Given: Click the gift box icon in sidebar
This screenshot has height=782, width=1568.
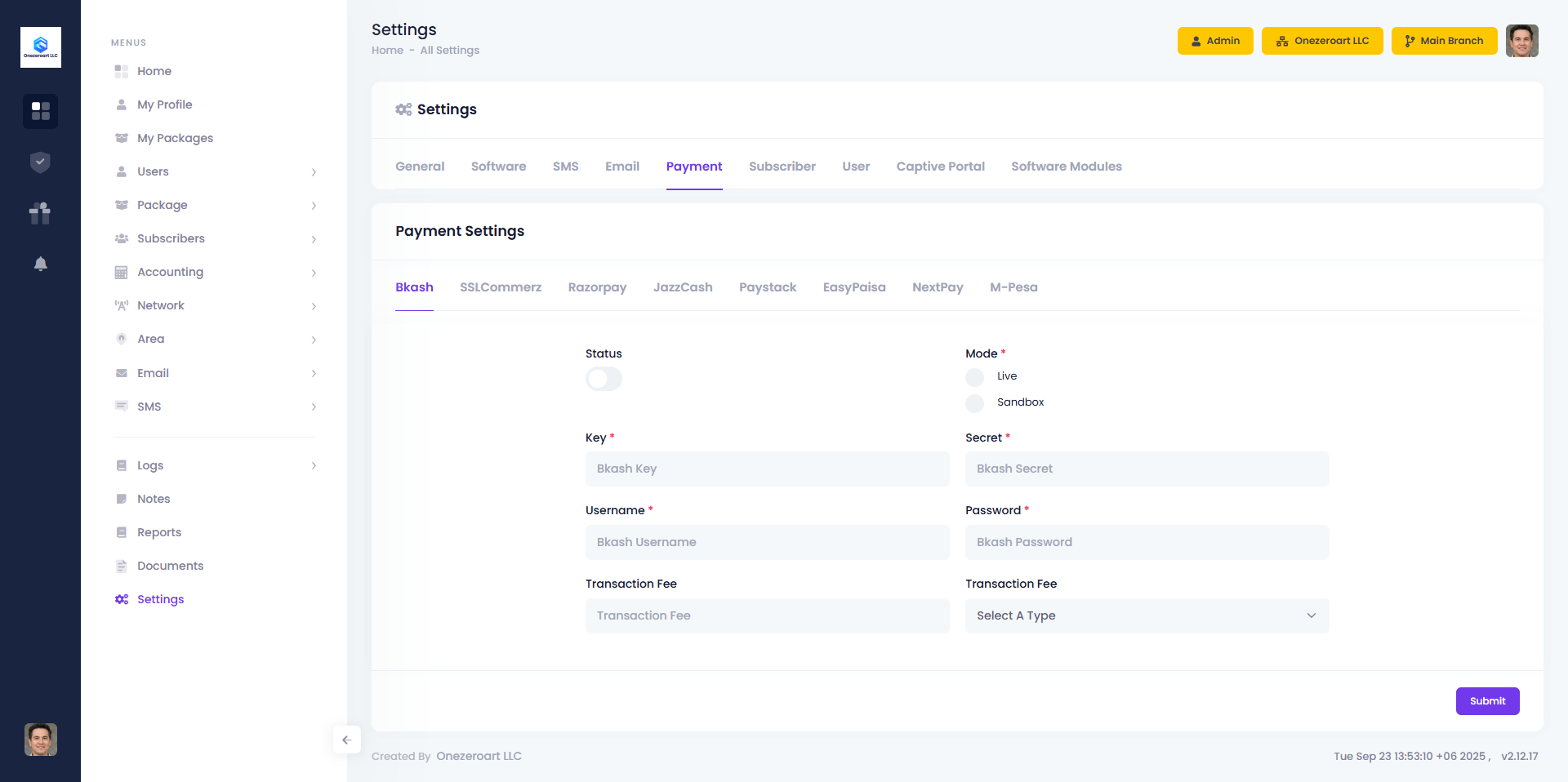Looking at the screenshot, I should point(40,213).
